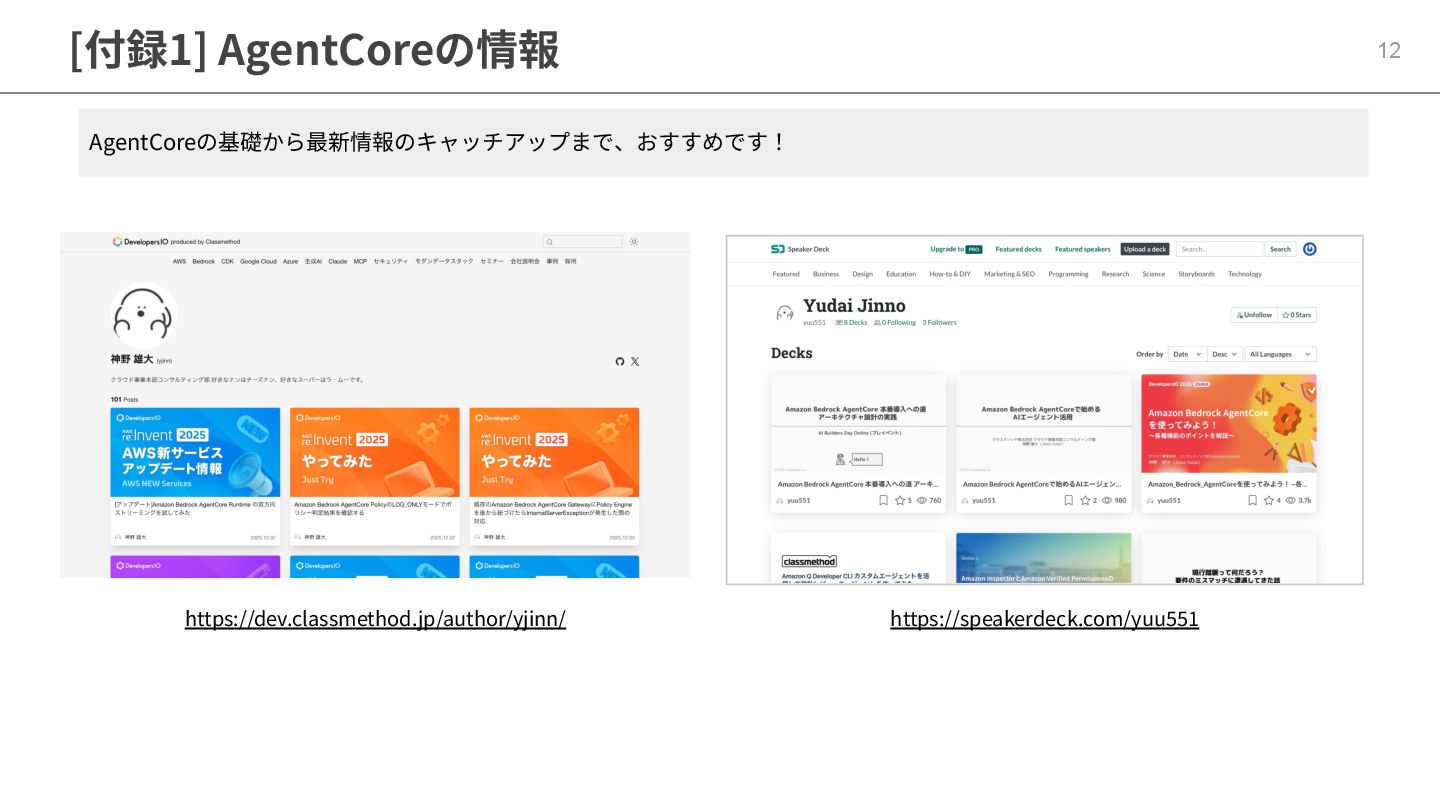Bookmark the deck with 3.7k views

point(1252,500)
